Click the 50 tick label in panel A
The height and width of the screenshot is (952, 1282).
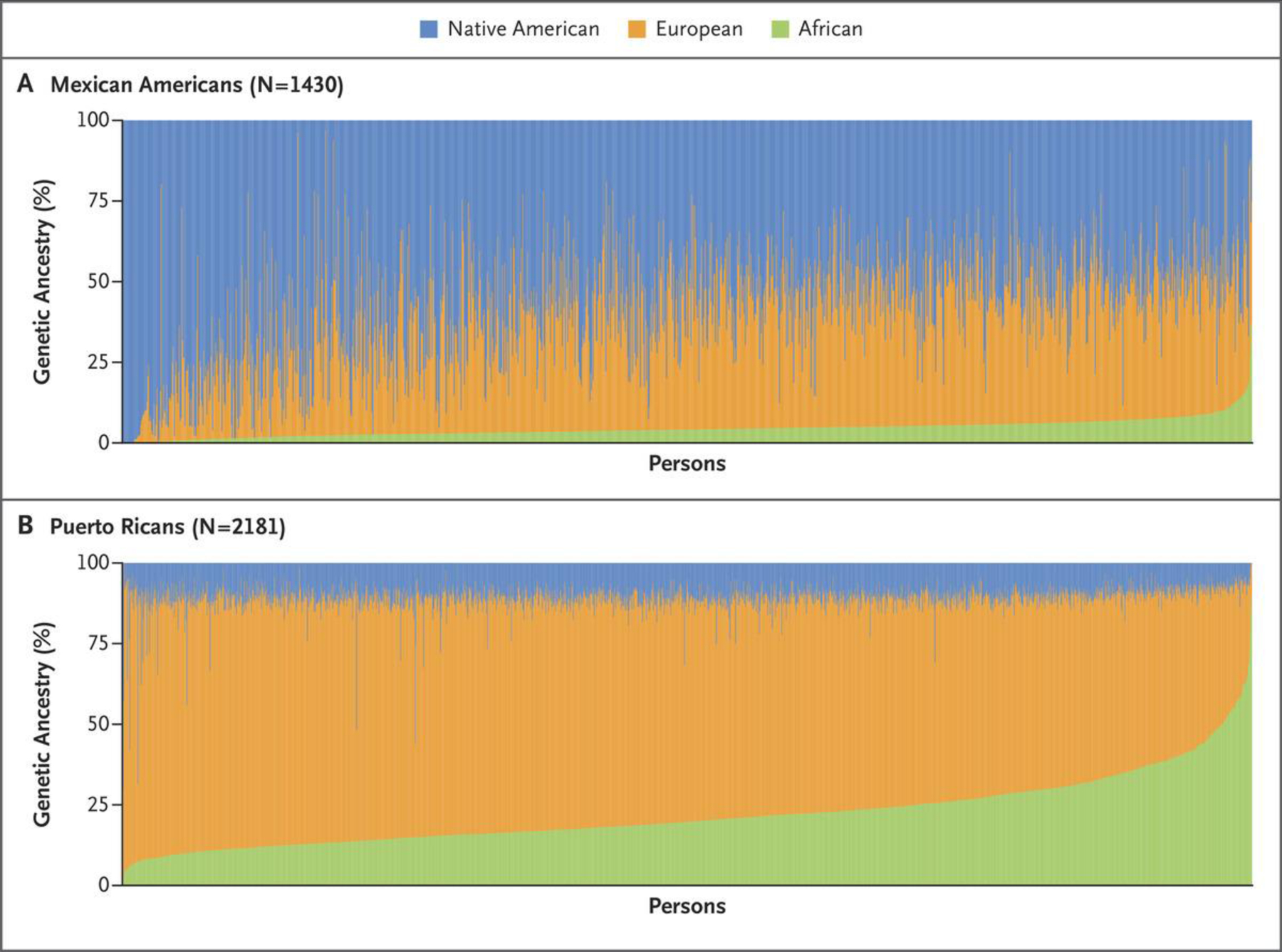98,281
